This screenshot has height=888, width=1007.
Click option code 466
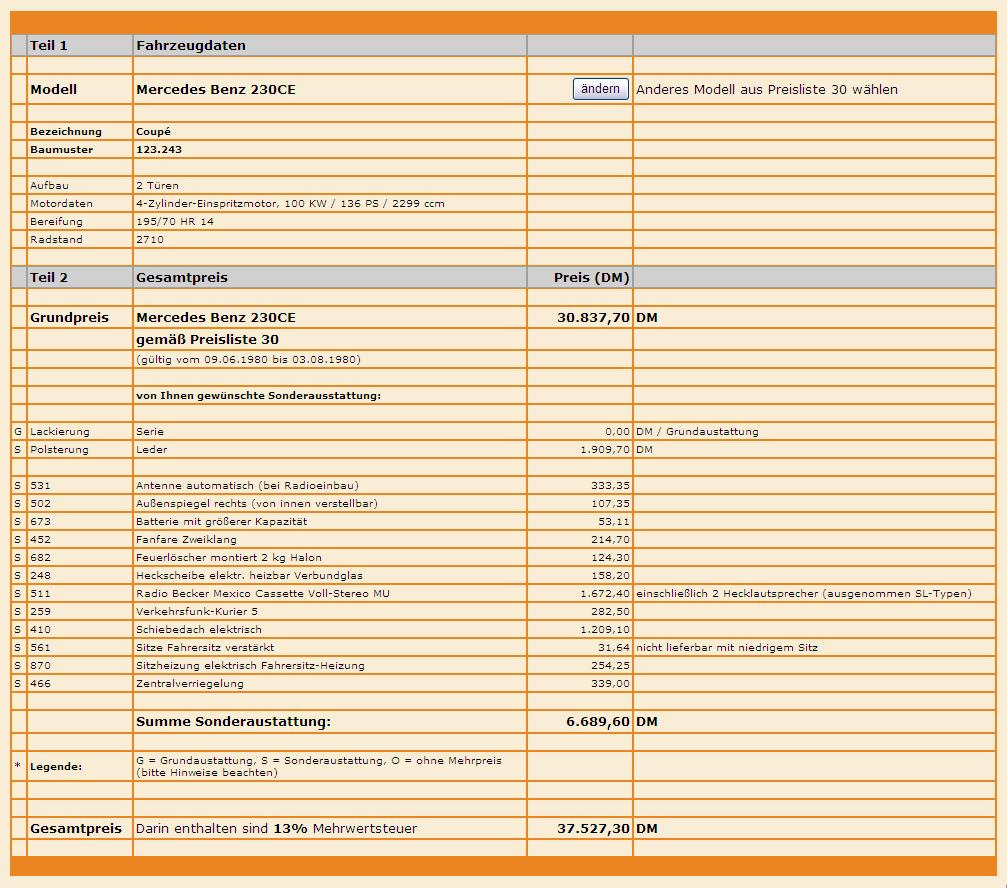click(40, 683)
